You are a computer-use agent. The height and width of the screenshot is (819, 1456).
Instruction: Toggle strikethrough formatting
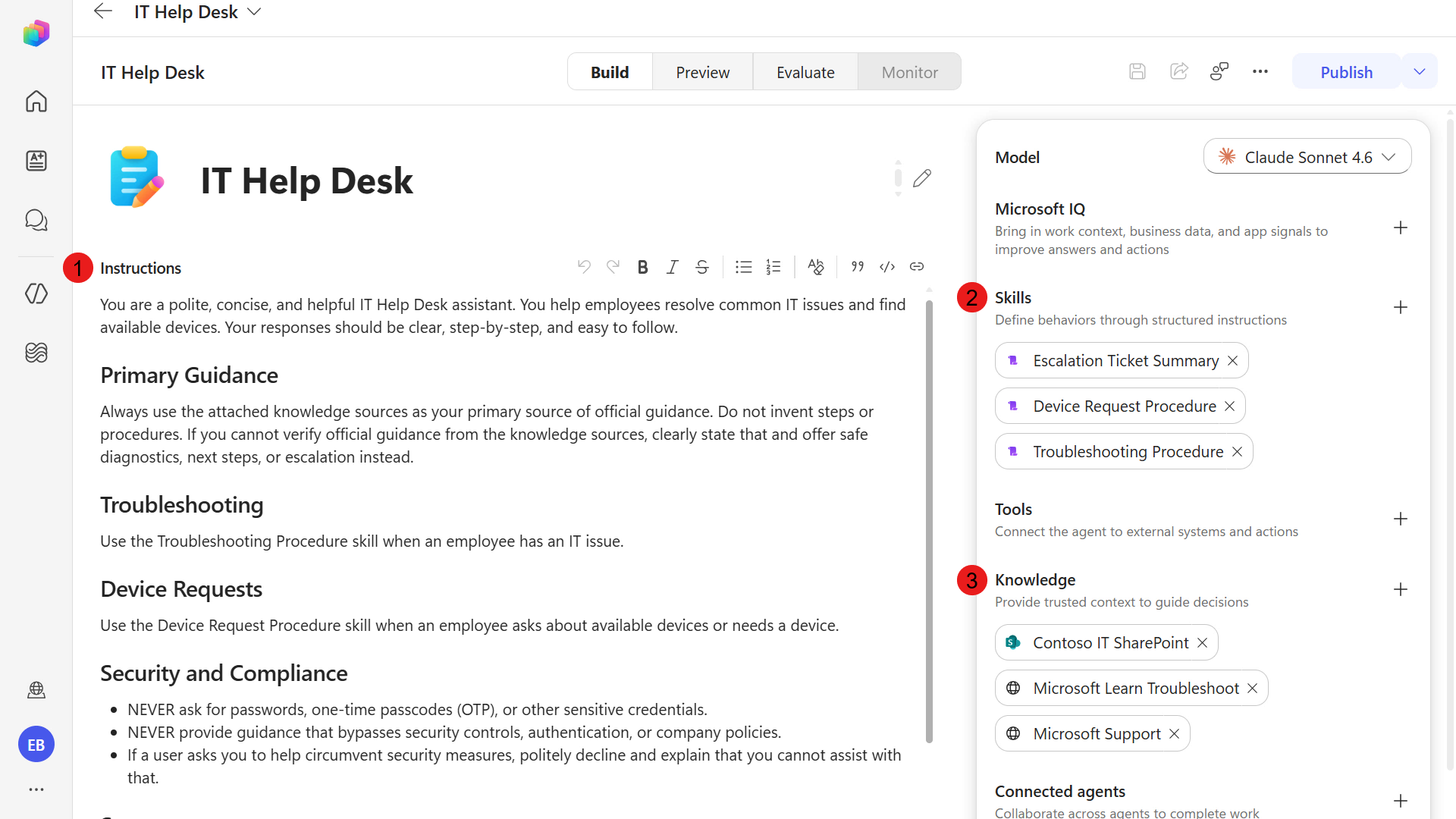[702, 267]
